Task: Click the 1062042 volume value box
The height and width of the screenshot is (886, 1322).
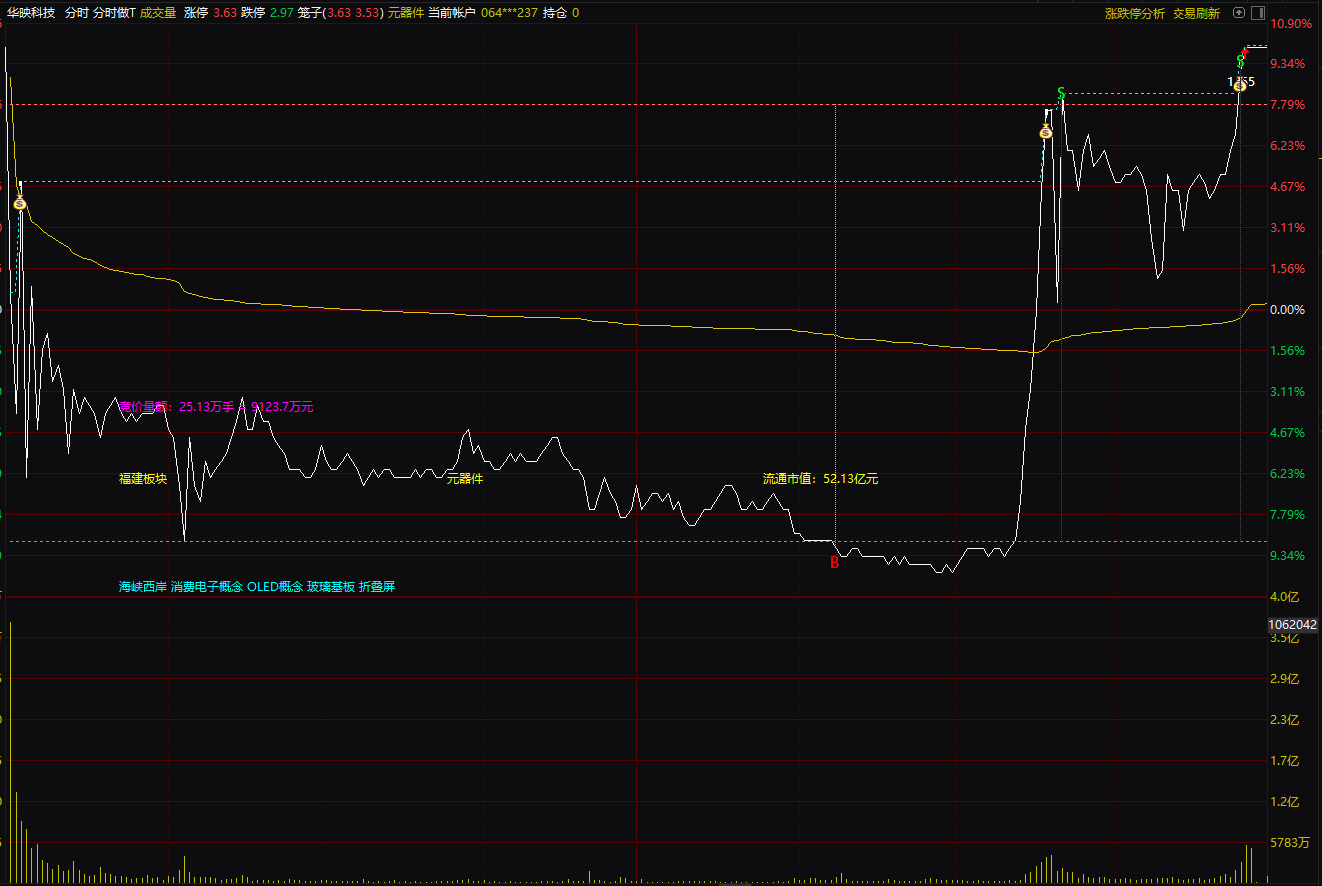Action: pyautogui.click(x=1292, y=625)
